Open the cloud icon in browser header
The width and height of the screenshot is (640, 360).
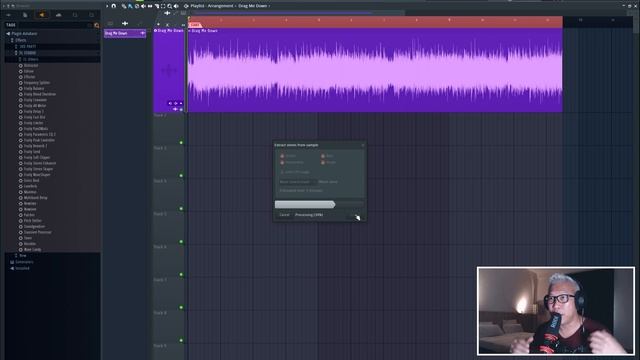click(58, 15)
